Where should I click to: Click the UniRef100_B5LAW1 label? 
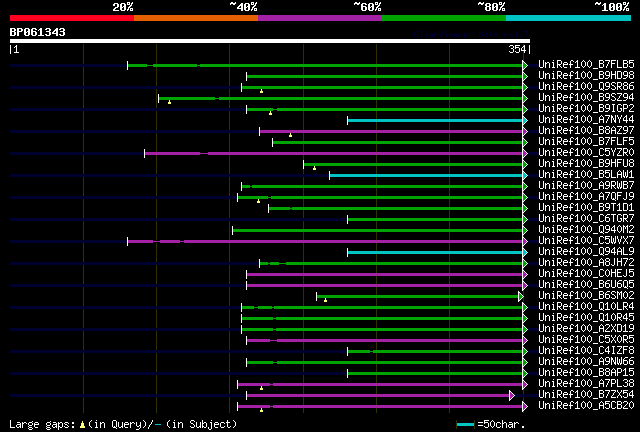pyautogui.click(x=586, y=175)
